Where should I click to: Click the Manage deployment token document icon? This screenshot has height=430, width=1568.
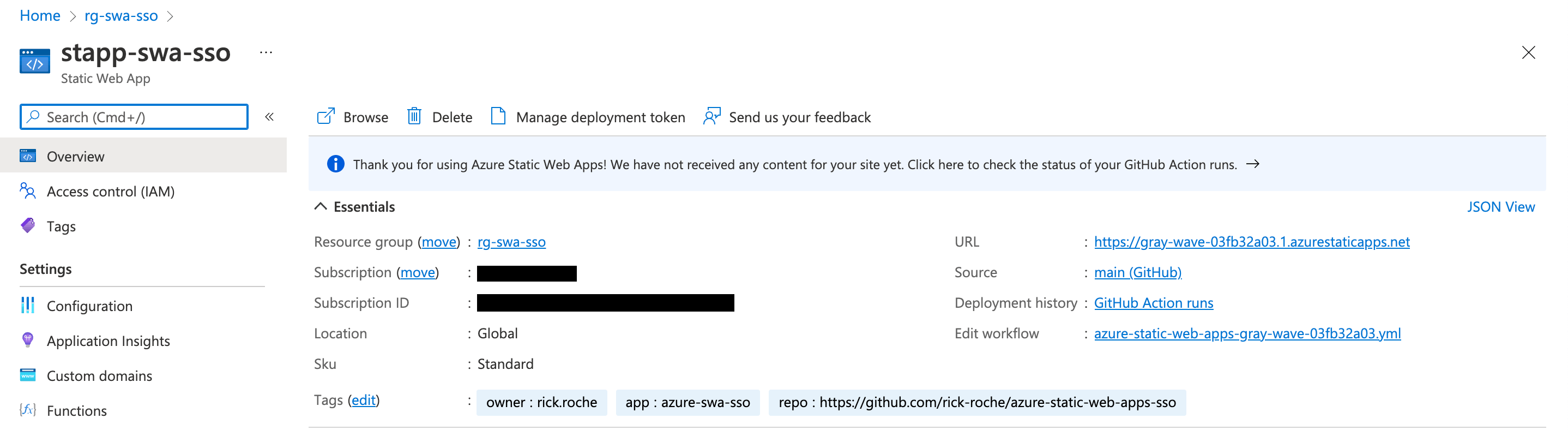pyautogui.click(x=498, y=116)
